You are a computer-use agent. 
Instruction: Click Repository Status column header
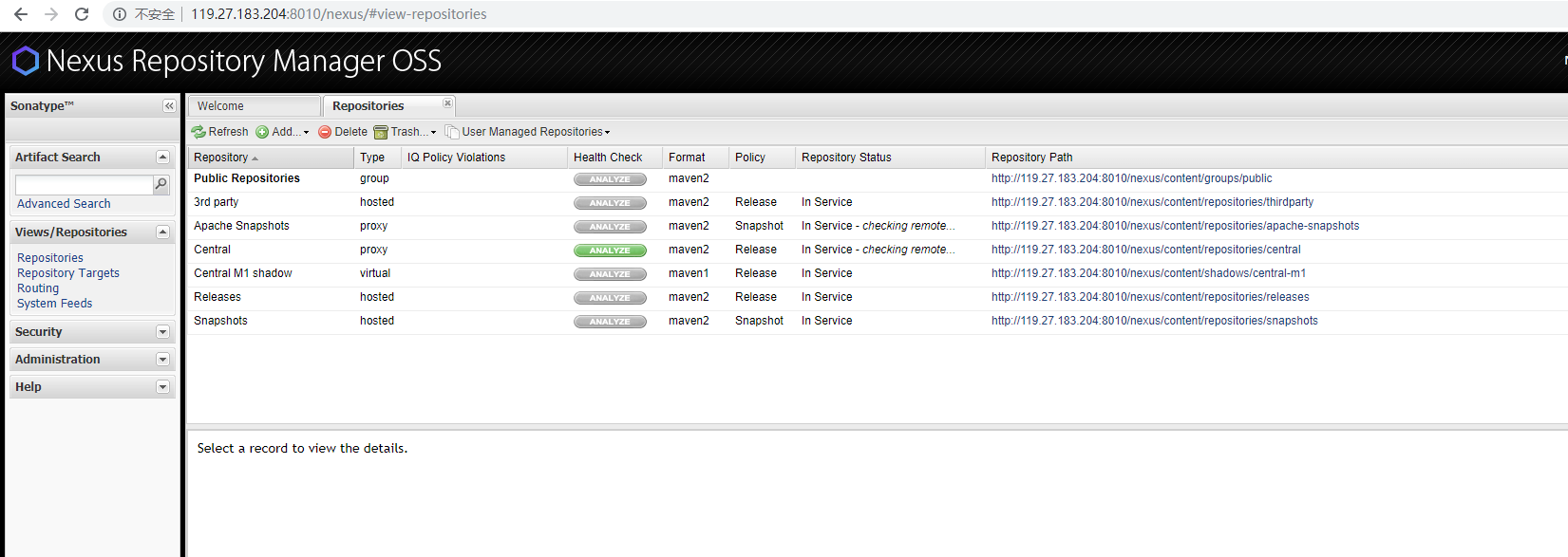click(890, 158)
